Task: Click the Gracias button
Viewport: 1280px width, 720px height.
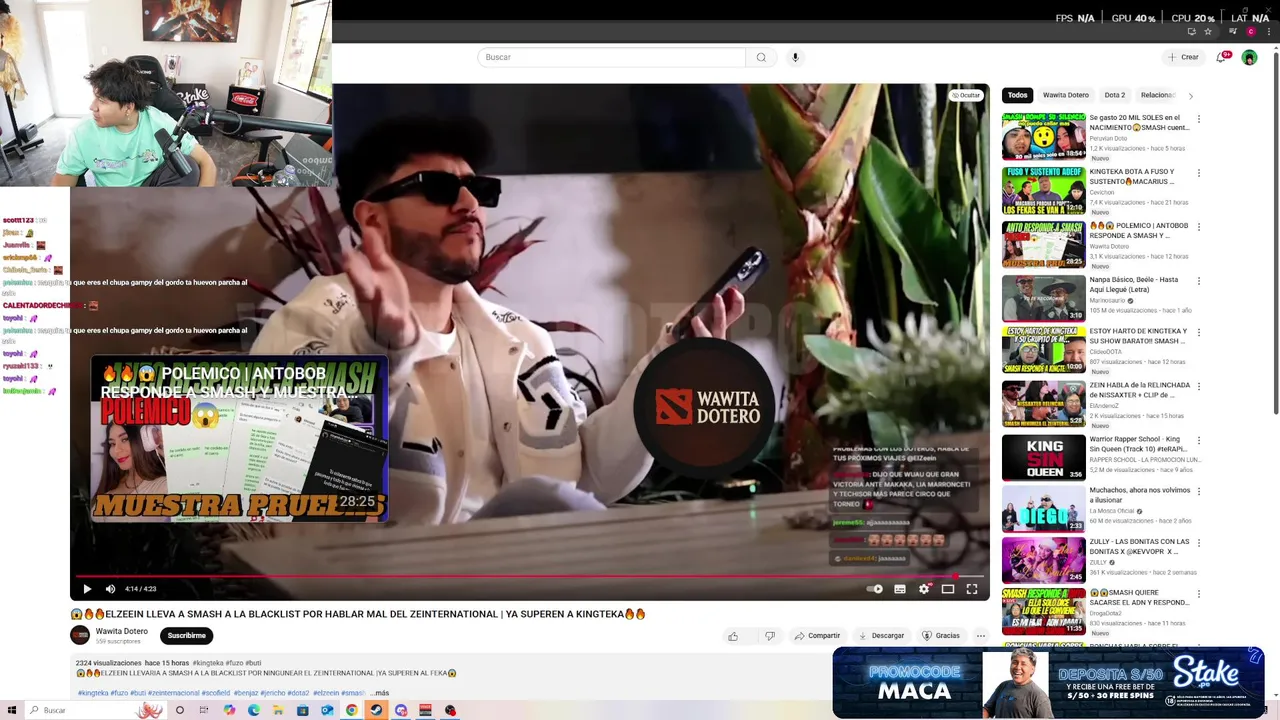Action: click(x=941, y=636)
